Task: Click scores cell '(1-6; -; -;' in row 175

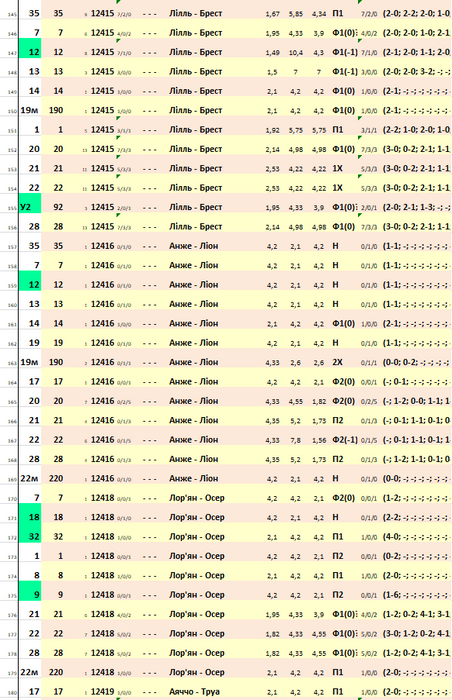Action: (417, 595)
